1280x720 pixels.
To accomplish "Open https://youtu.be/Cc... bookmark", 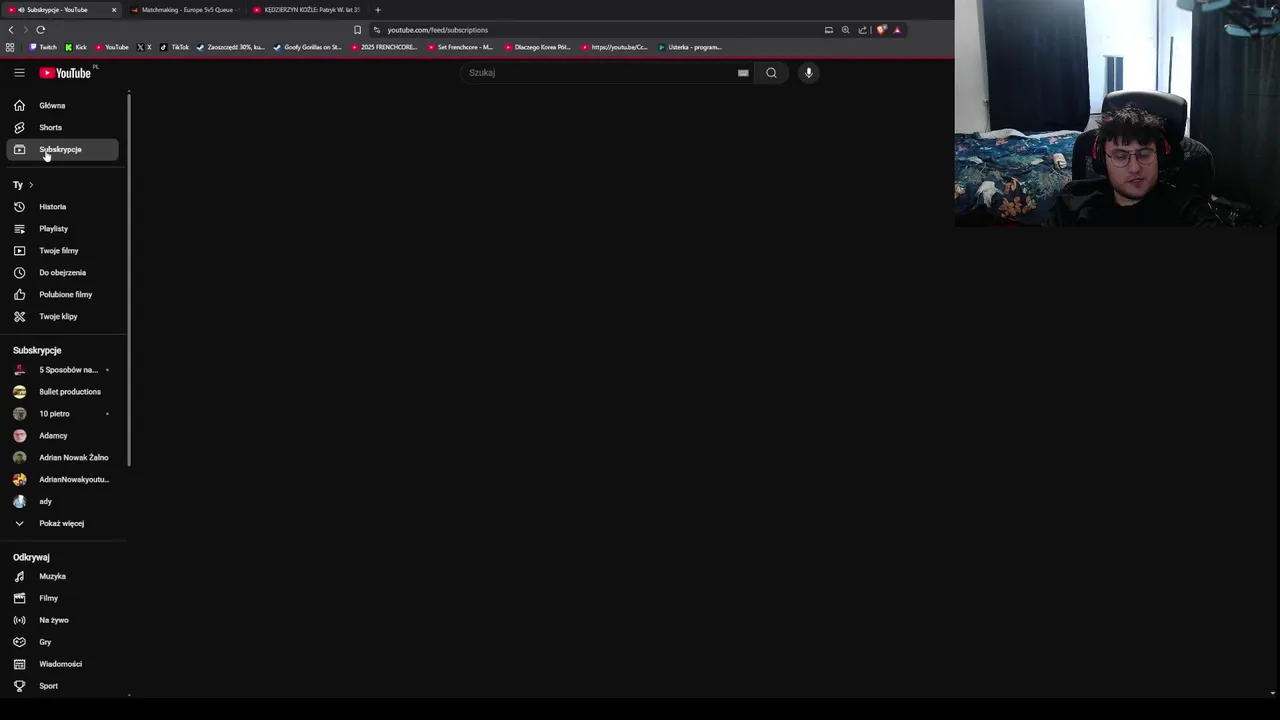I will coord(614,47).
